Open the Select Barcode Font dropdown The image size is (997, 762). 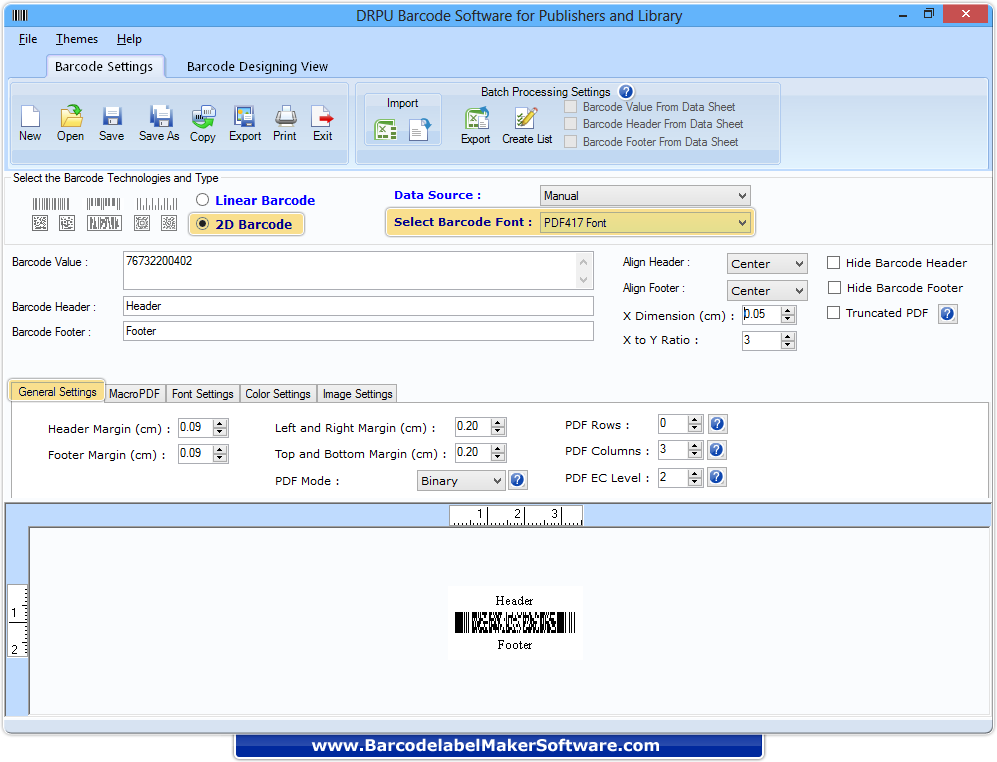pos(645,223)
